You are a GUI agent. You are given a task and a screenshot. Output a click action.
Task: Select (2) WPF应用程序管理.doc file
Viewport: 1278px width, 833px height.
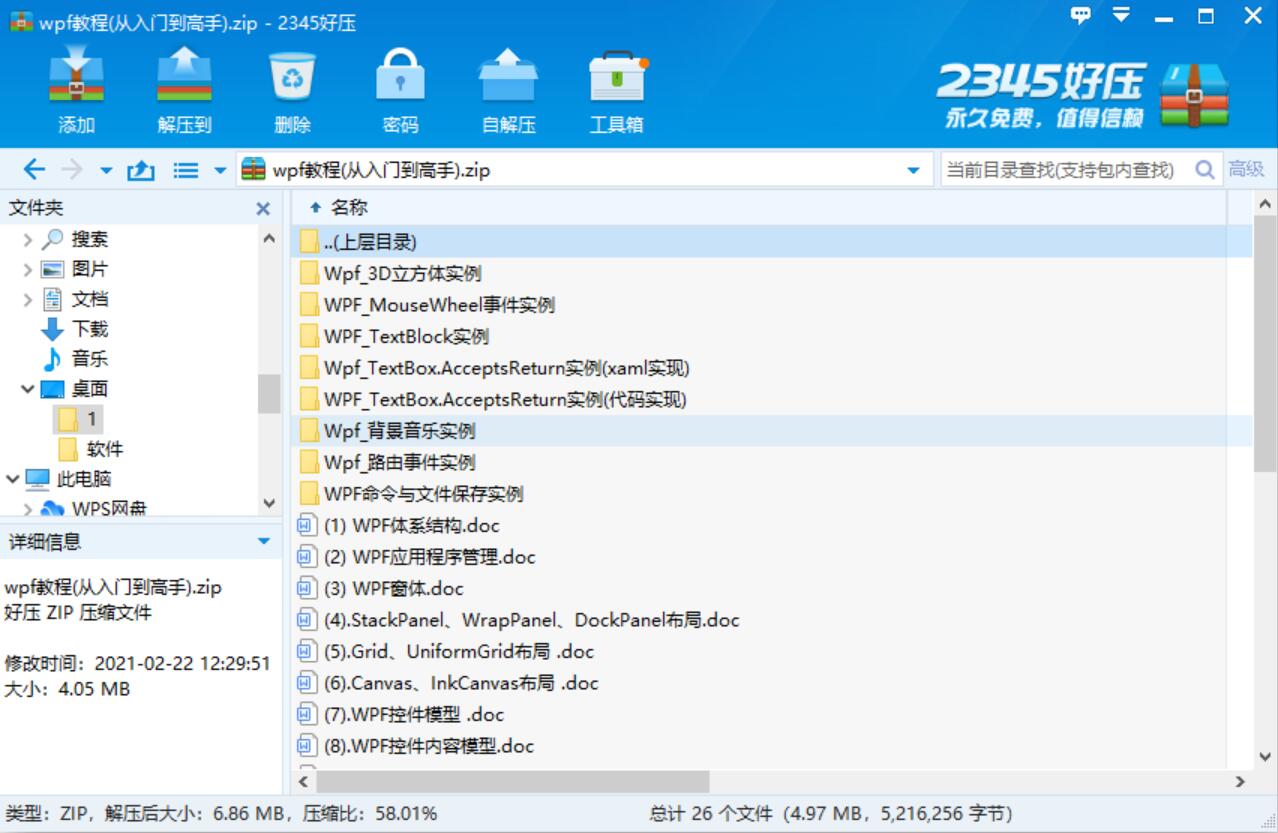pos(772,557)
